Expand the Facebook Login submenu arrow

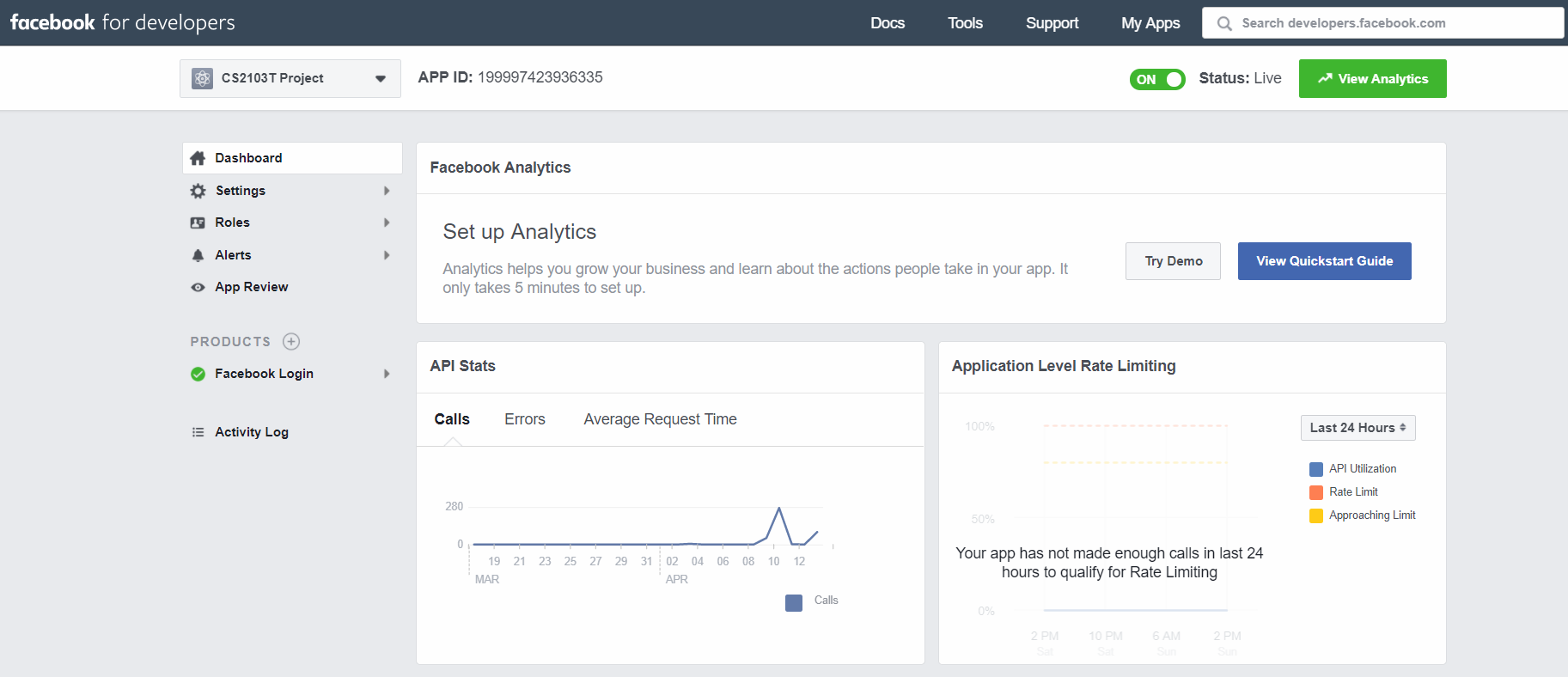(x=387, y=374)
